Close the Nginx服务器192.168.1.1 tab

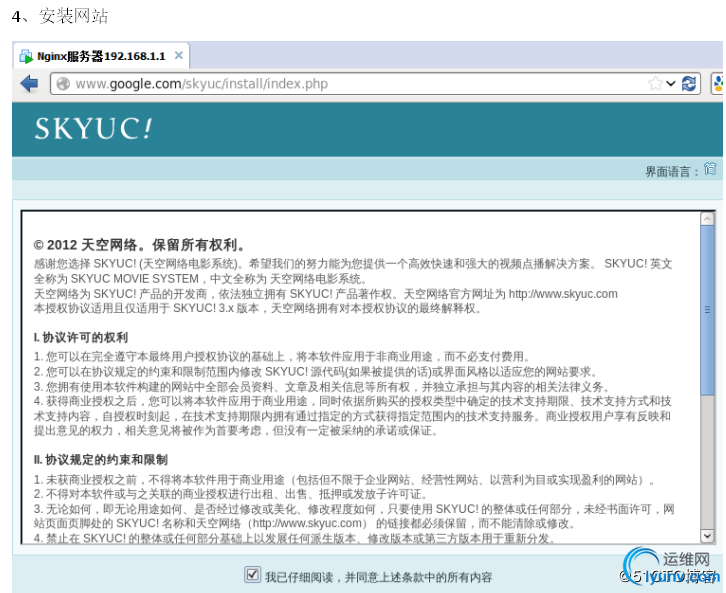179,56
